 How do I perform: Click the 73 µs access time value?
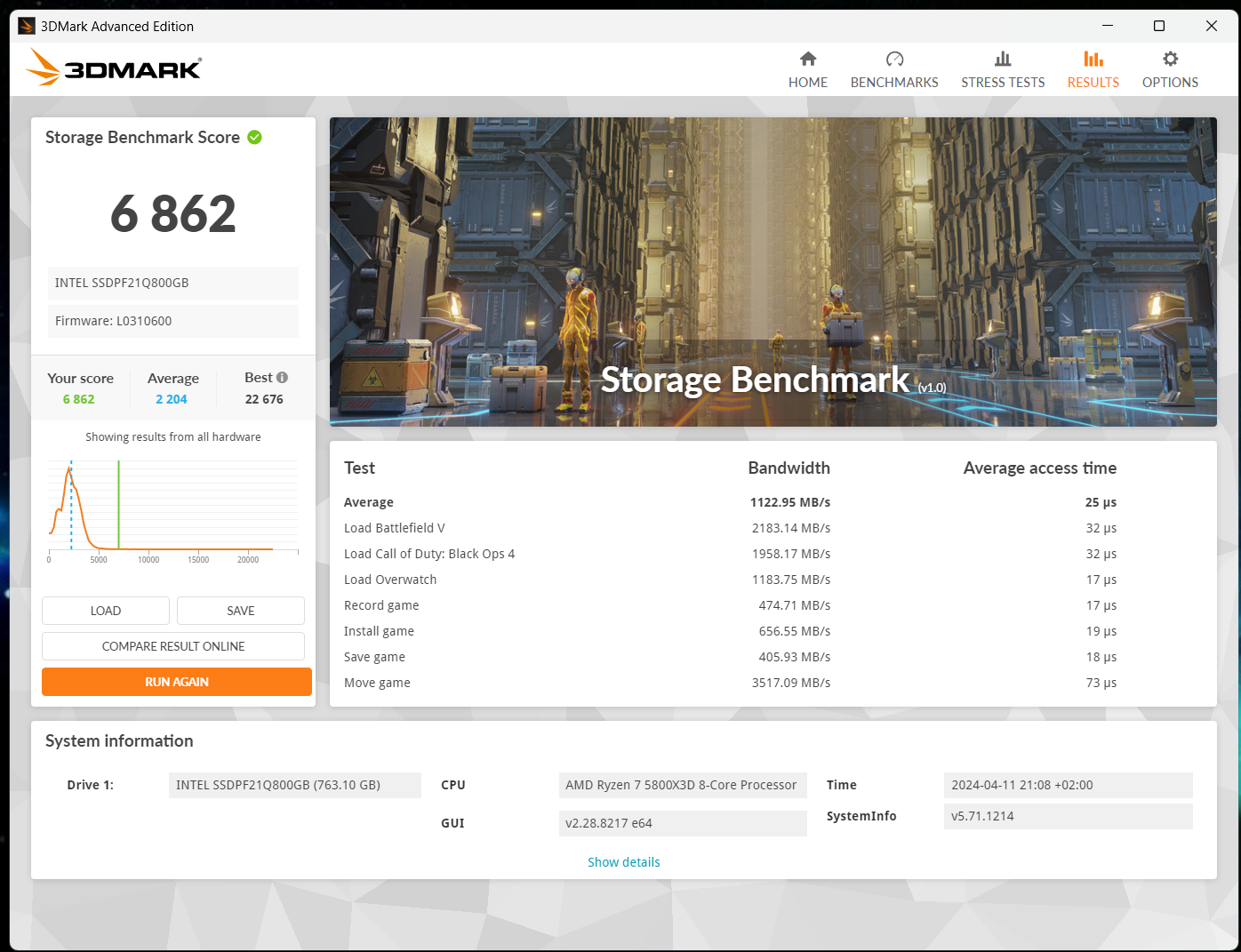point(1101,683)
